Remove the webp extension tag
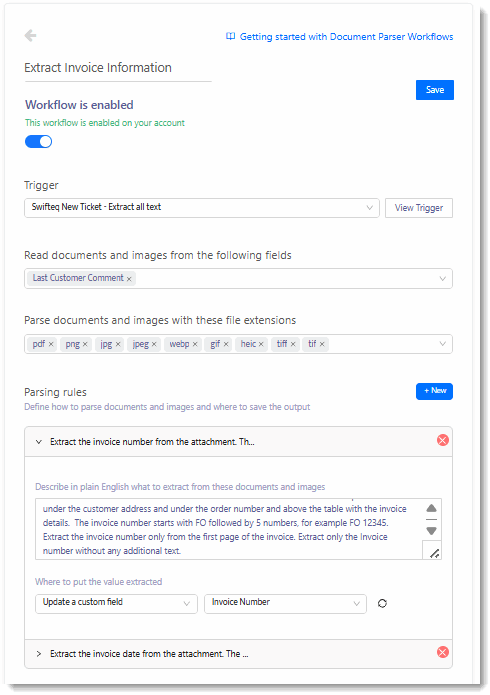This screenshot has width=490, height=695. pos(195,344)
